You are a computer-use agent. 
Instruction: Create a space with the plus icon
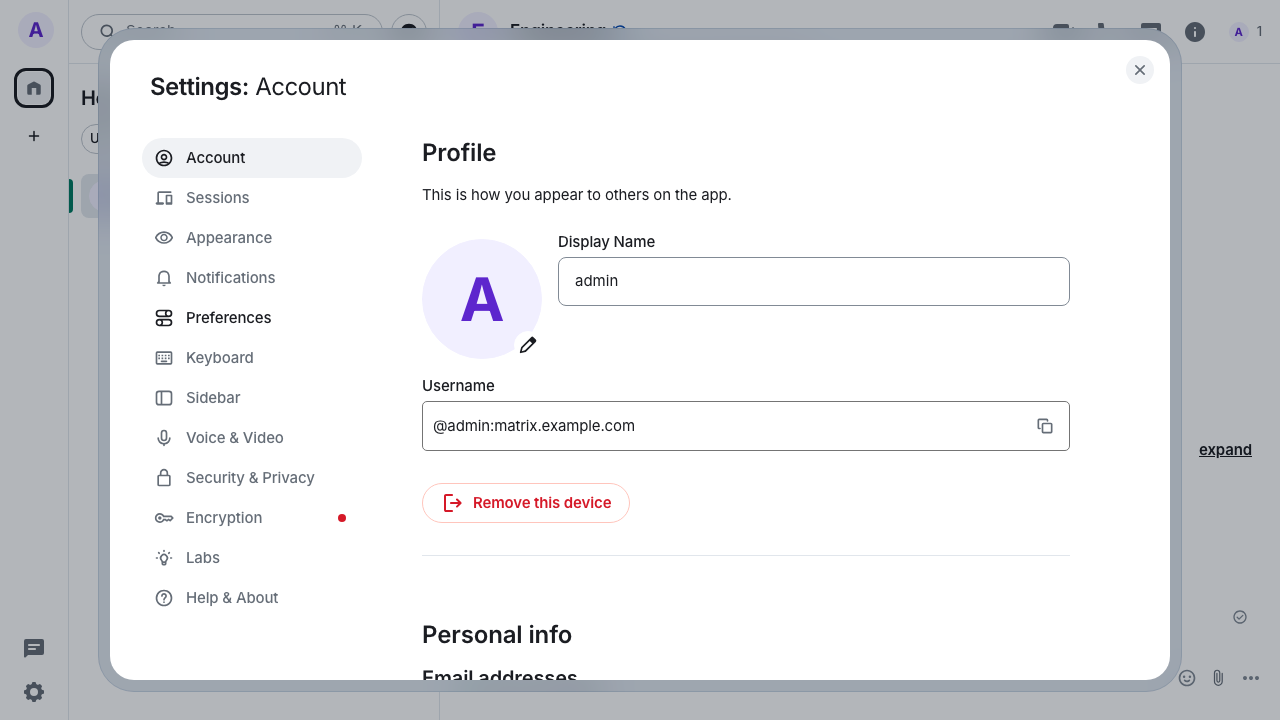(34, 136)
